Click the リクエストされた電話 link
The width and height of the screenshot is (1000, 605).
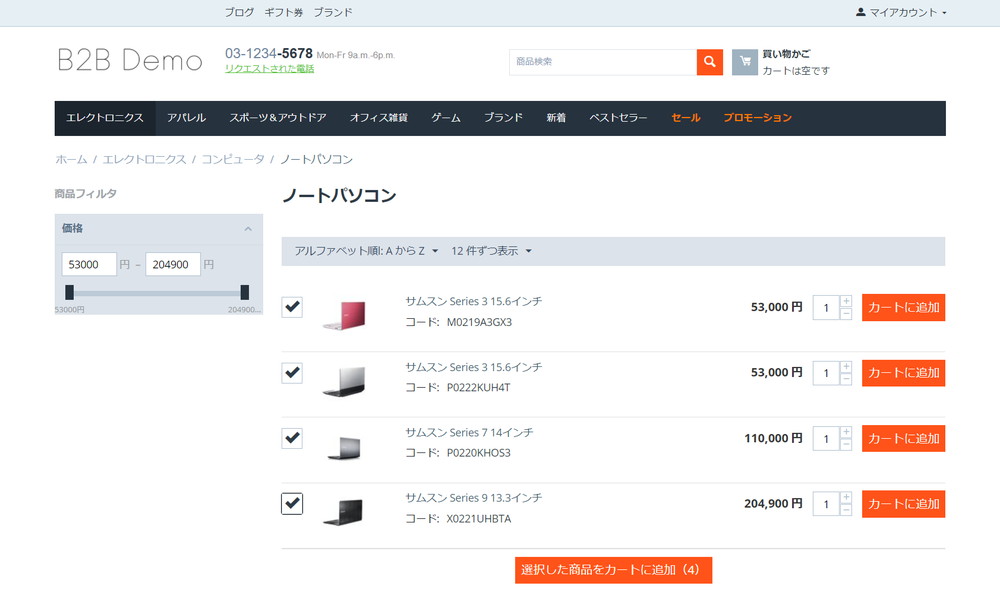[x=270, y=69]
